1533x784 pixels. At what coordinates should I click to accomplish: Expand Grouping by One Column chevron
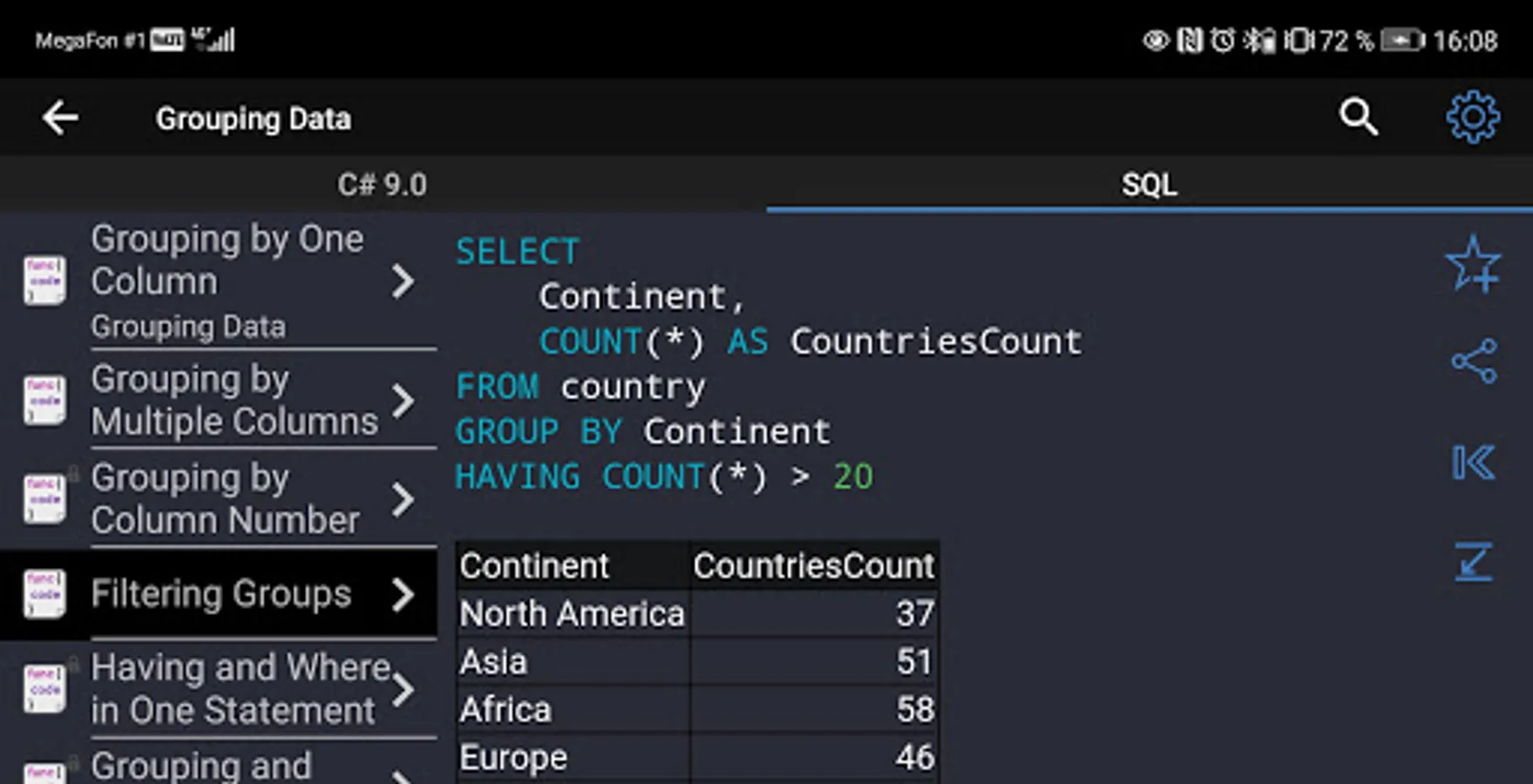tap(402, 281)
